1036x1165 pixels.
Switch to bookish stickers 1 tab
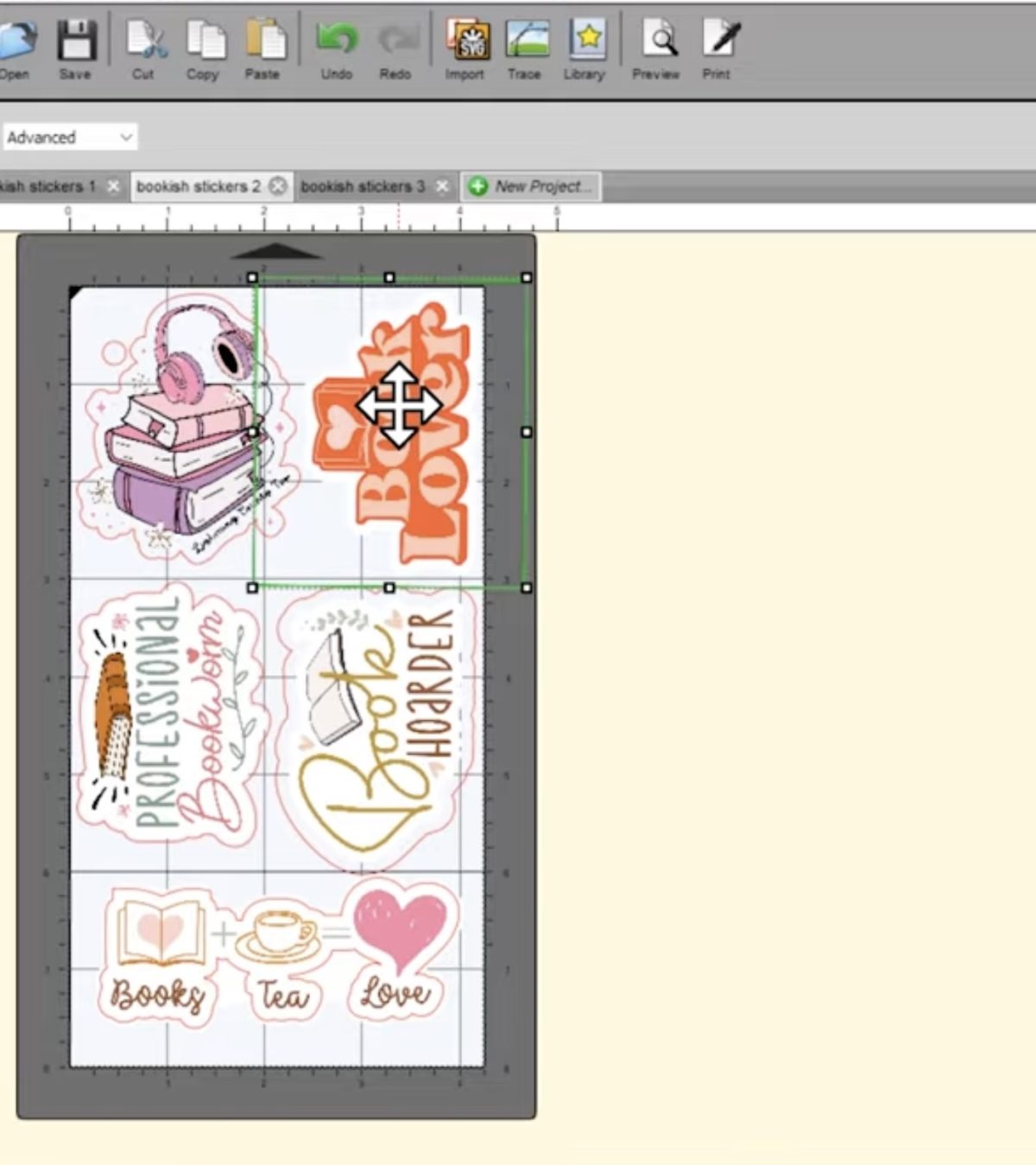click(x=47, y=187)
